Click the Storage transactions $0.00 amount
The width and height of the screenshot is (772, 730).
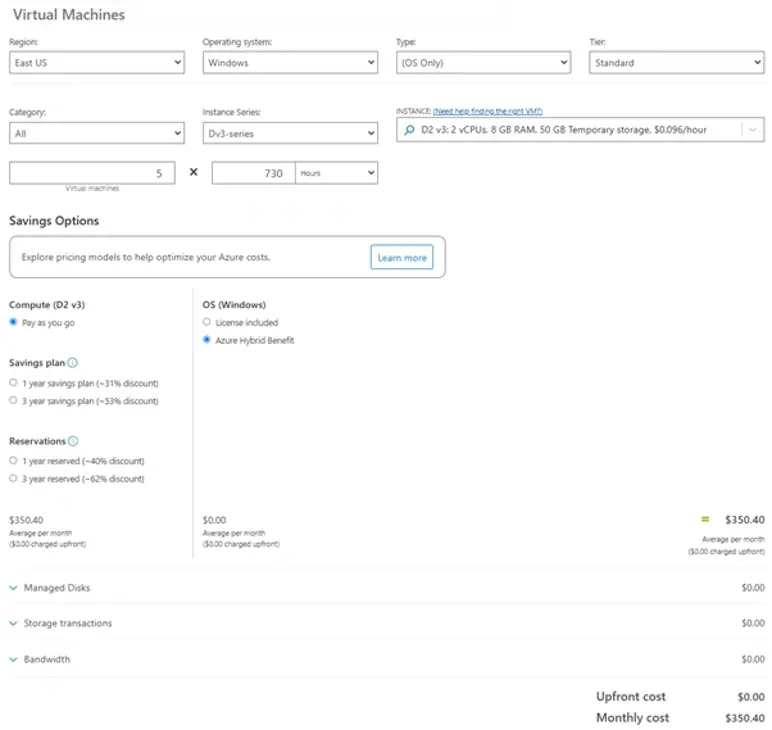753,623
